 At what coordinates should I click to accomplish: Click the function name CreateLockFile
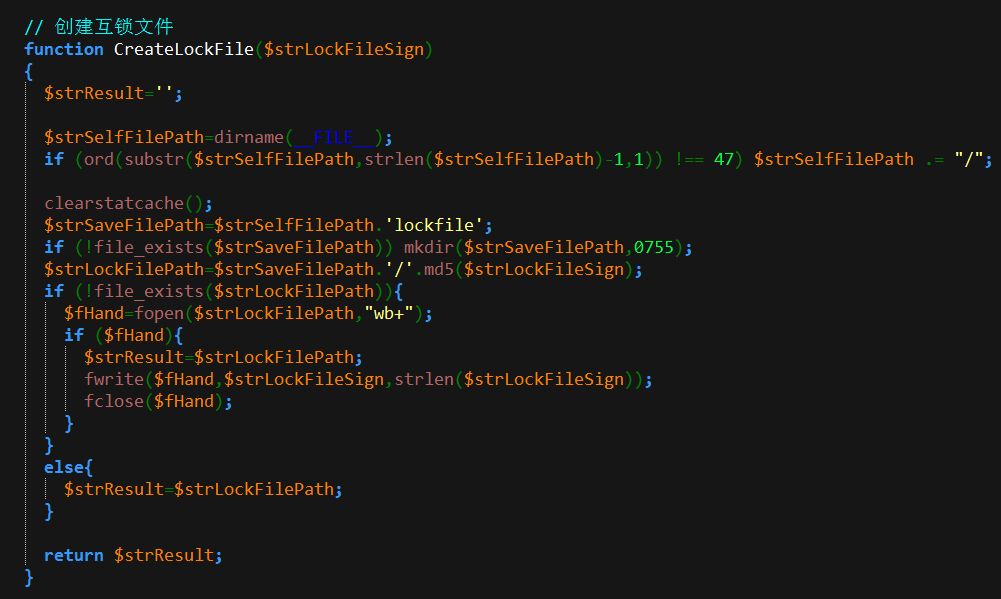tap(184, 49)
